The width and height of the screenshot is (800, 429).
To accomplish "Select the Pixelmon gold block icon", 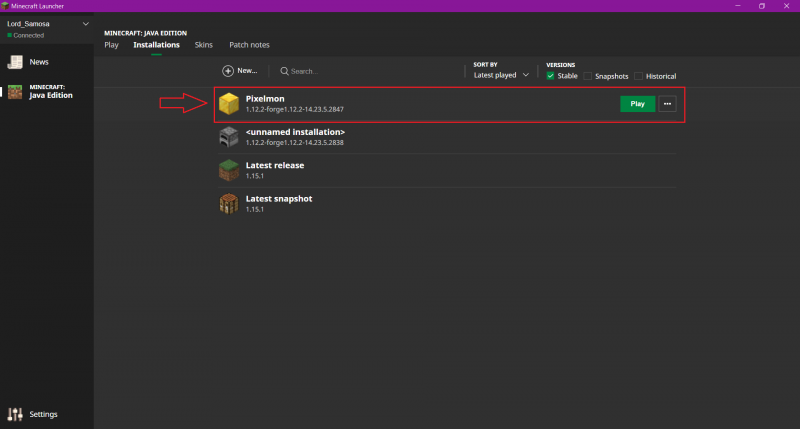I will 229,104.
